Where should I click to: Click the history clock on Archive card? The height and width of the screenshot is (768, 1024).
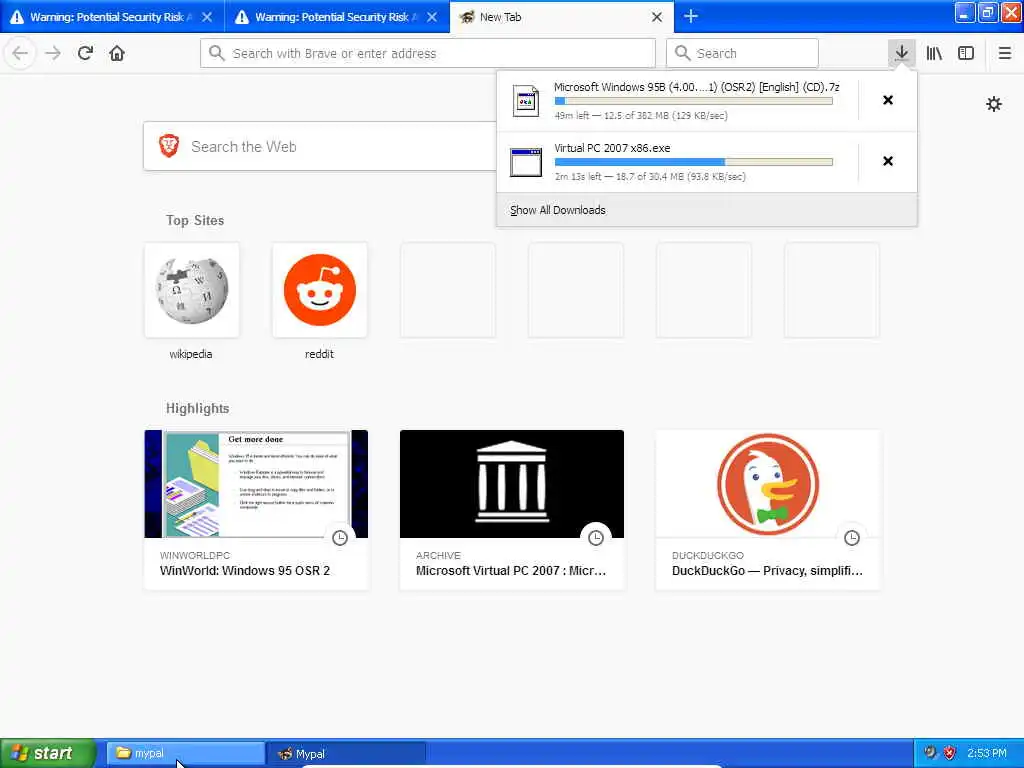pyautogui.click(x=596, y=537)
